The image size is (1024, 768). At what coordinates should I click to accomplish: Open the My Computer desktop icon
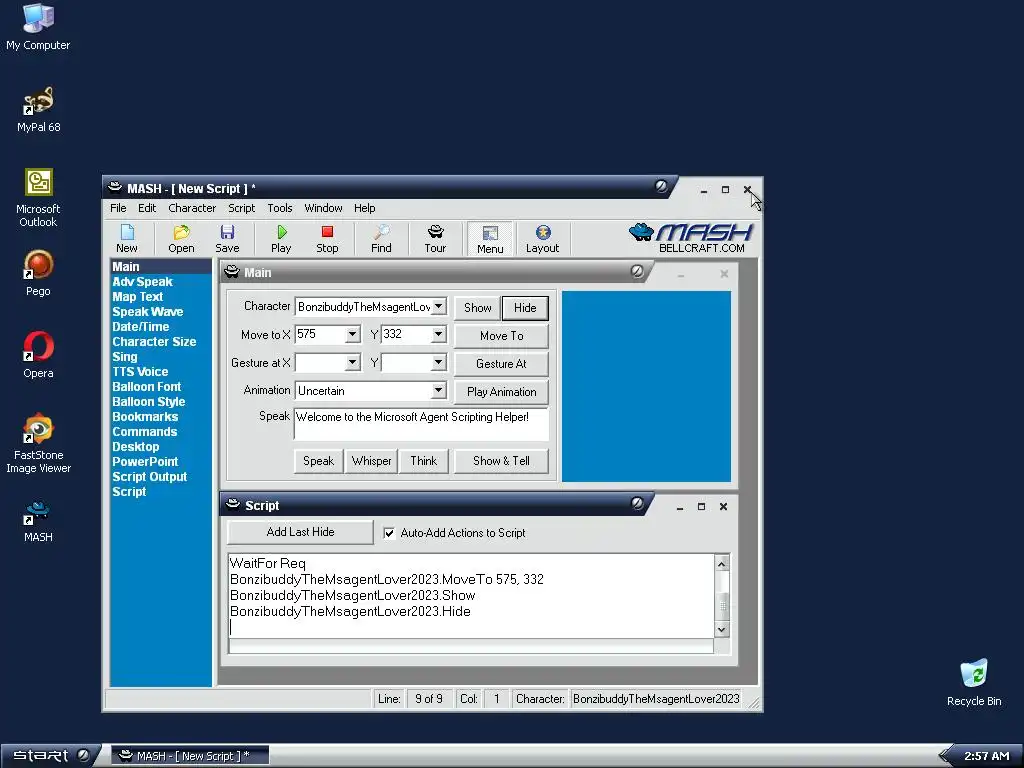click(38, 27)
